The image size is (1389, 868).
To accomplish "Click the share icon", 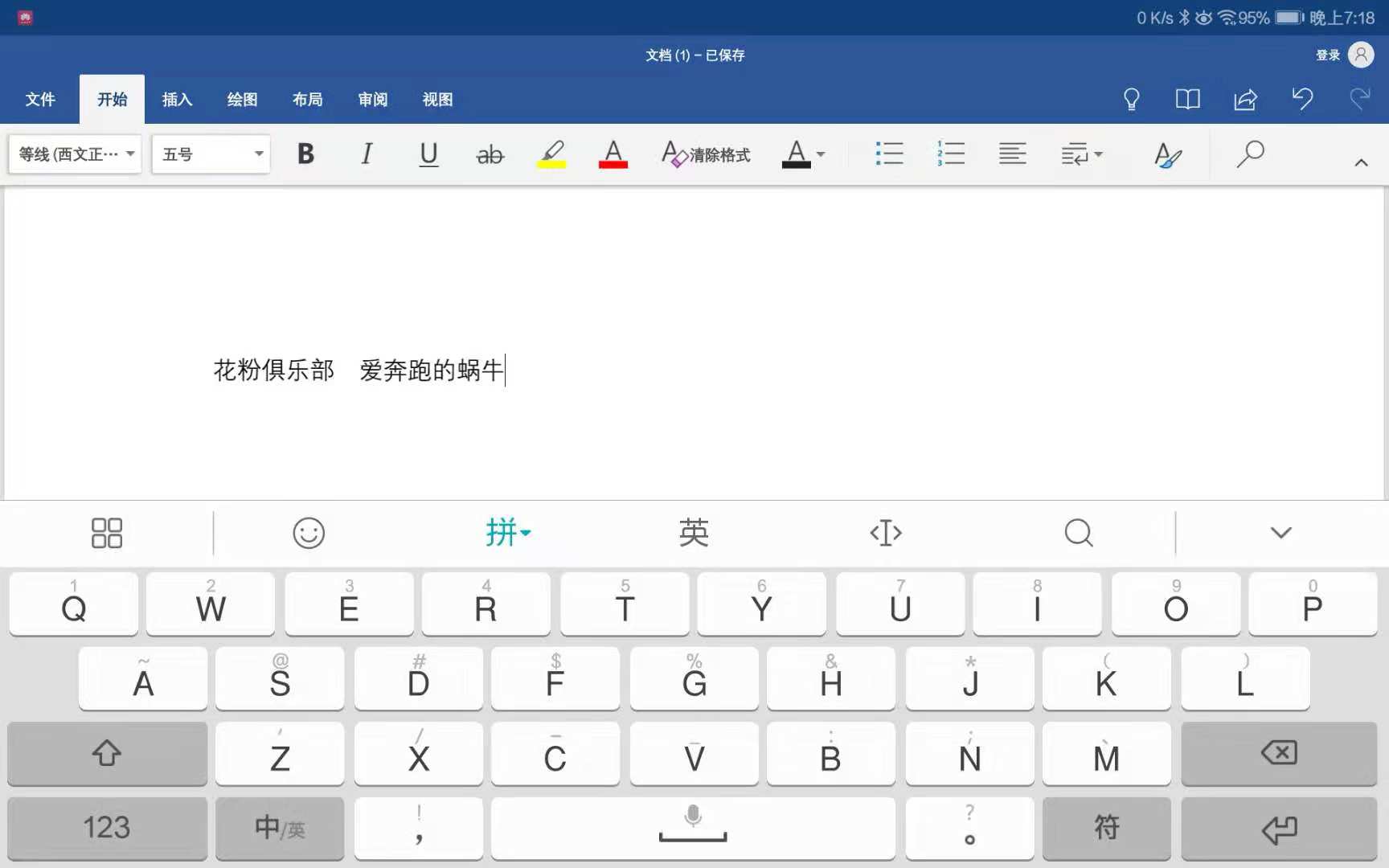I will pos(1245,99).
